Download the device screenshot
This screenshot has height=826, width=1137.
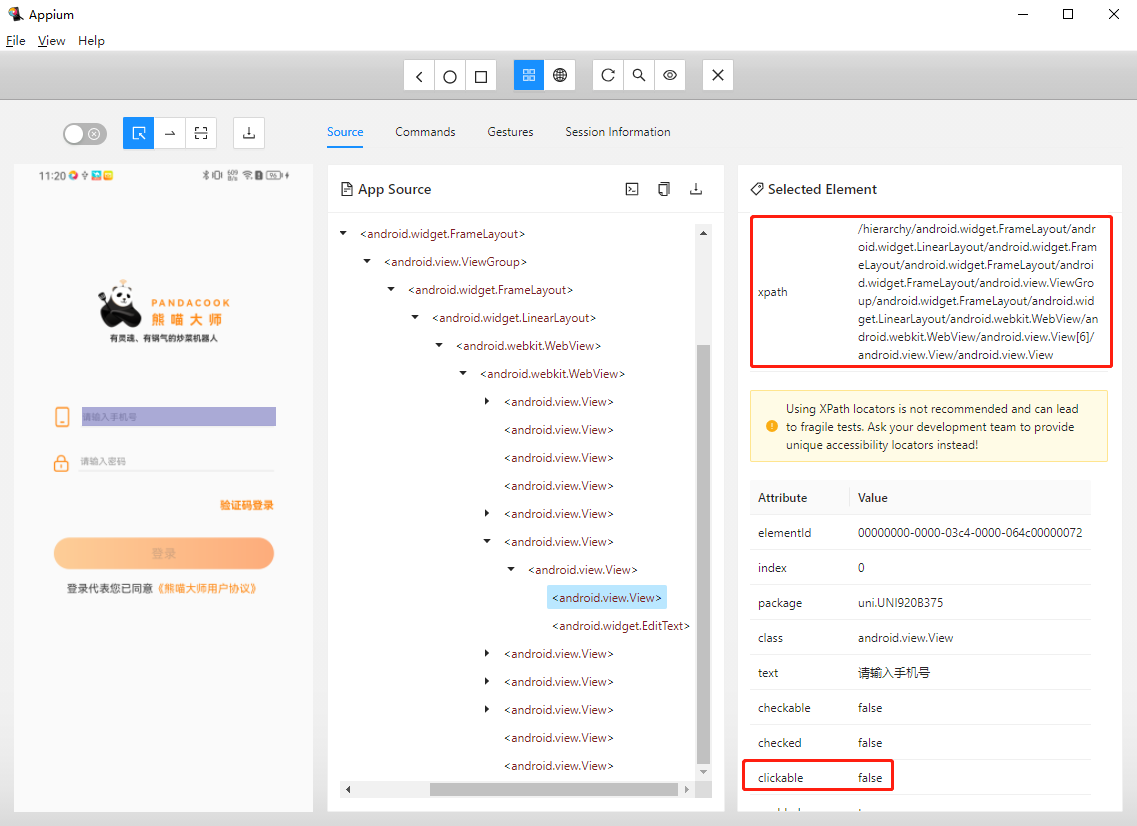(x=249, y=133)
